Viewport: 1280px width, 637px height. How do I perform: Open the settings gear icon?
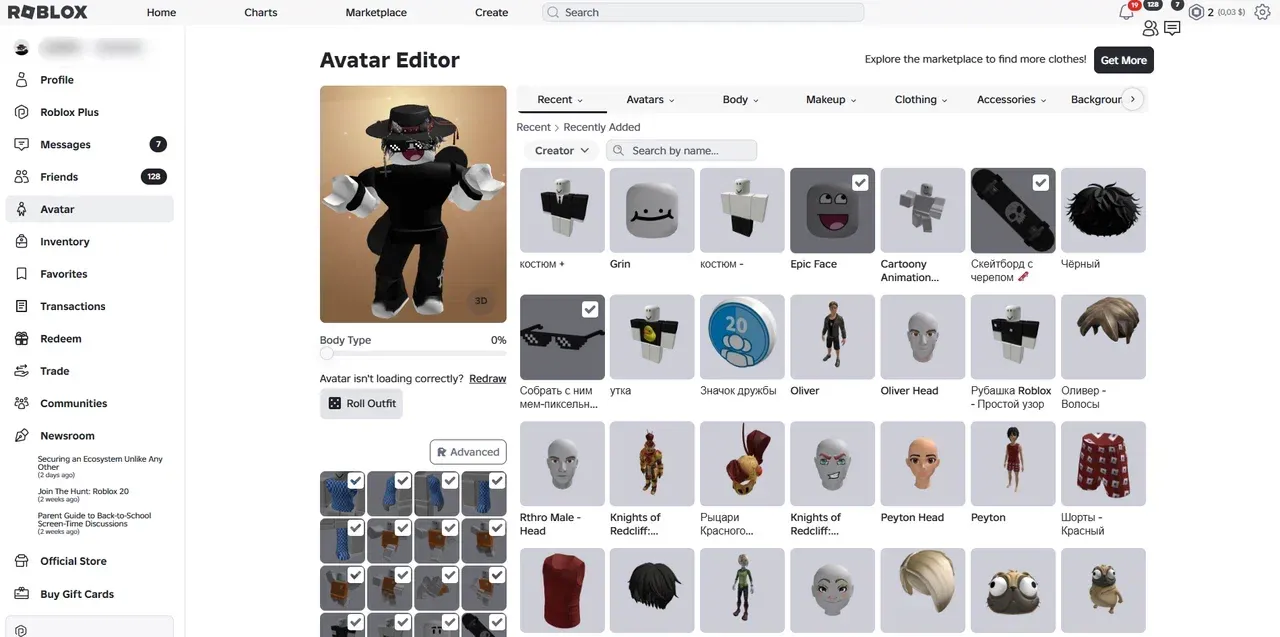(x=1262, y=13)
